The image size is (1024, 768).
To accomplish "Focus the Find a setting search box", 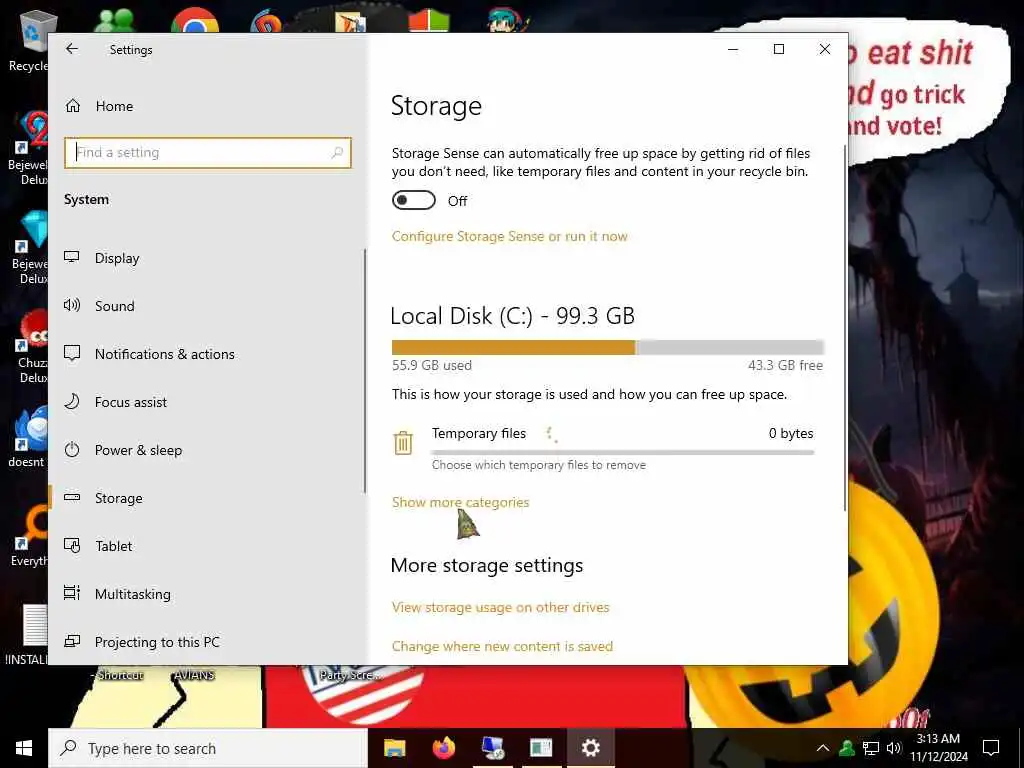I will tap(208, 153).
